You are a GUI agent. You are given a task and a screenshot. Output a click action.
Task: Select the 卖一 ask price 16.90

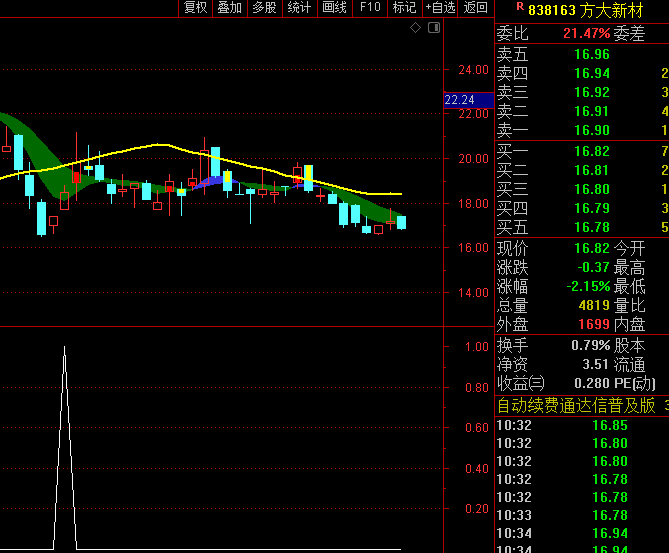(x=591, y=130)
